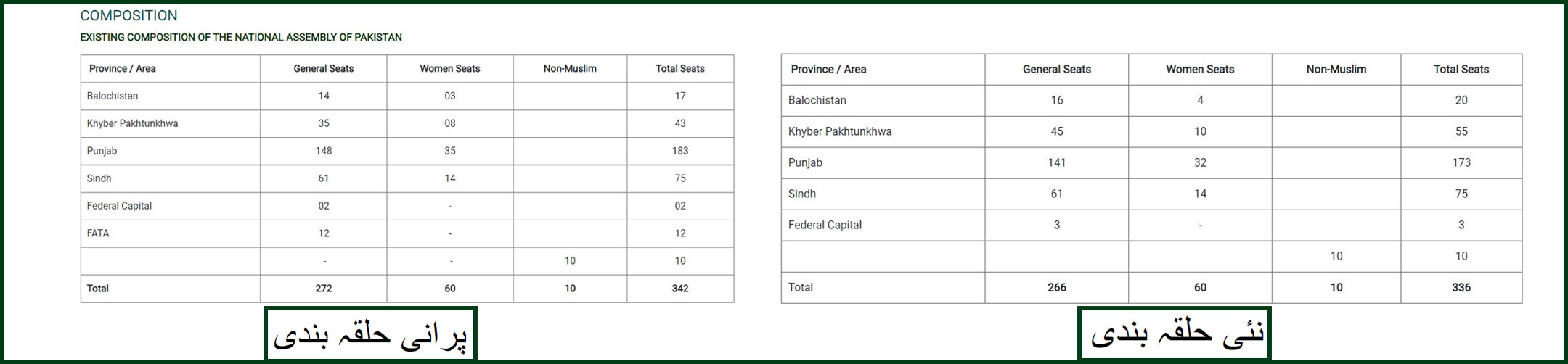Screen dimensions: 1568x364
Task: Click Punjab women seats value 32
Action: [x=1200, y=162]
